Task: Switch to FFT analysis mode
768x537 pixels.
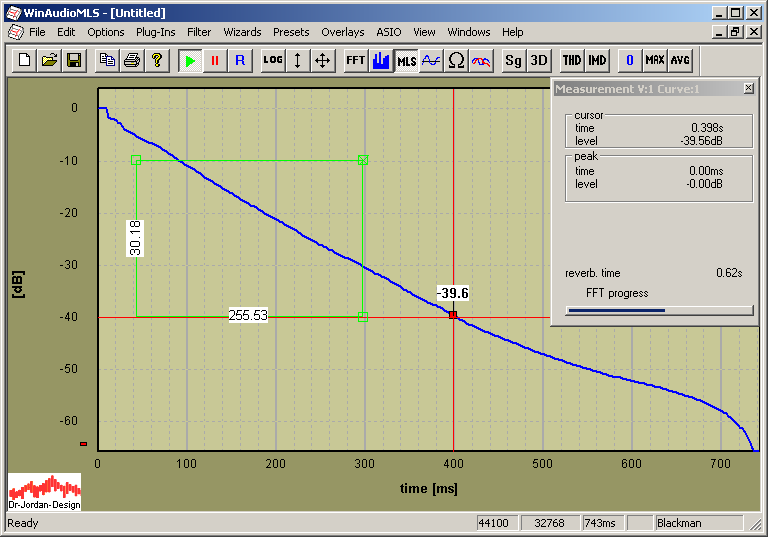Action: coord(355,60)
